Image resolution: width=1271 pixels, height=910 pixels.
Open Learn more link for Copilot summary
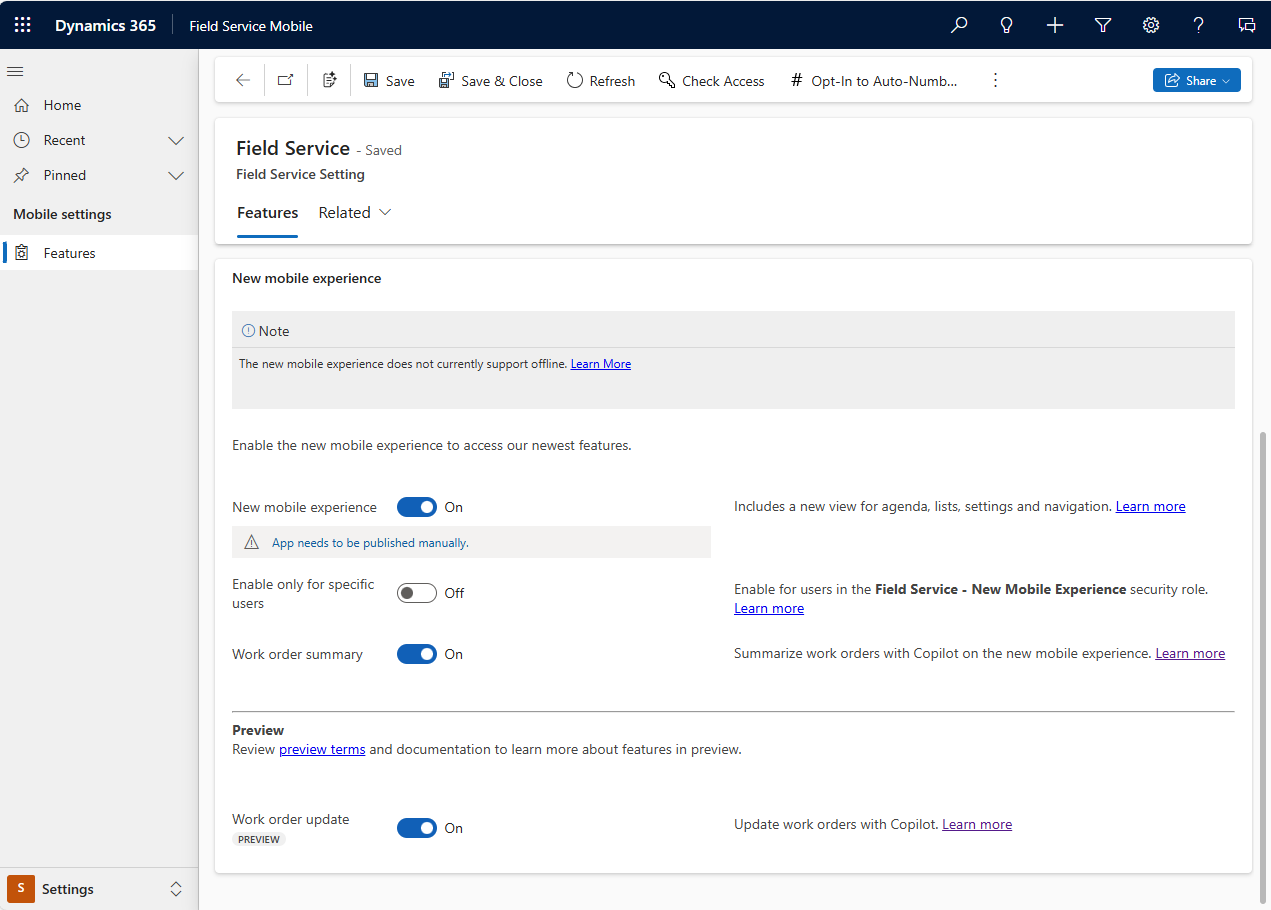(1190, 654)
